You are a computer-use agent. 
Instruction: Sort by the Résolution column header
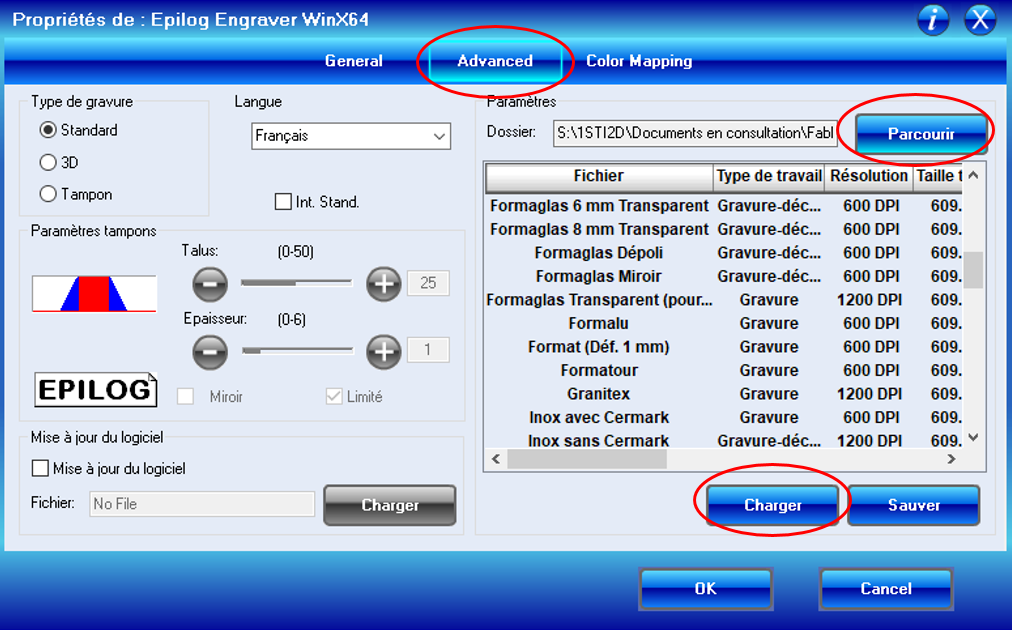point(869,176)
